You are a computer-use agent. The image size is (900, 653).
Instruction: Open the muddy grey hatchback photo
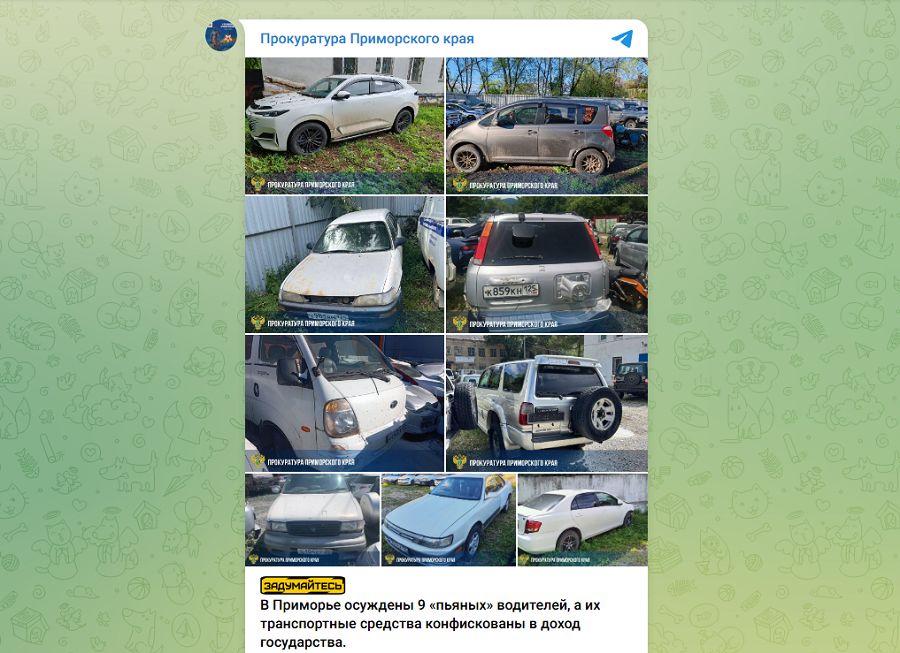pyautogui.click(x=547, y=126)
